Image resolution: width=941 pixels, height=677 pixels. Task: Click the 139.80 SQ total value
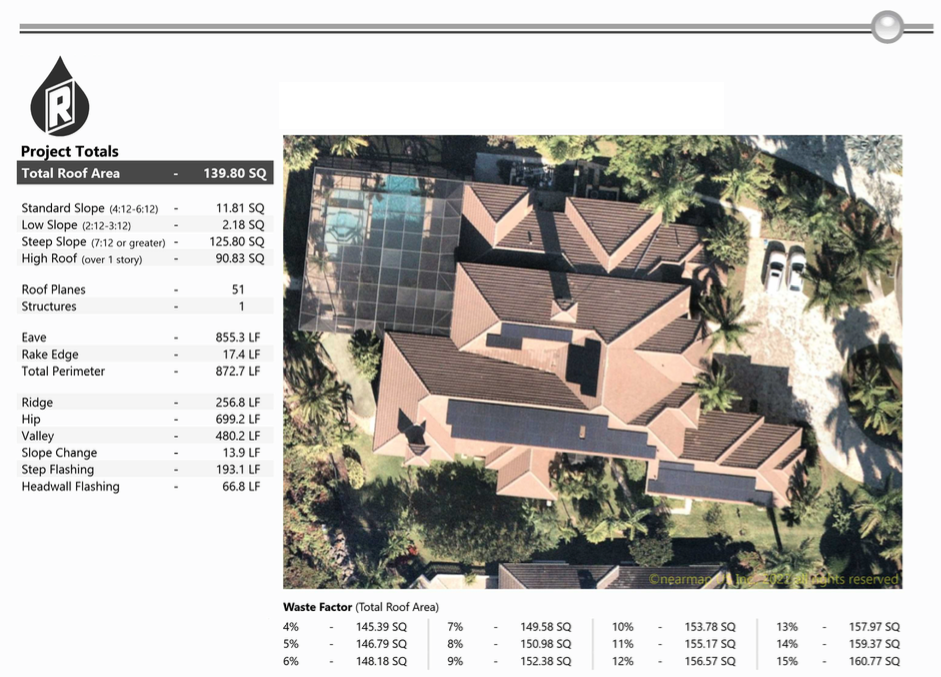tap(235, 173)
